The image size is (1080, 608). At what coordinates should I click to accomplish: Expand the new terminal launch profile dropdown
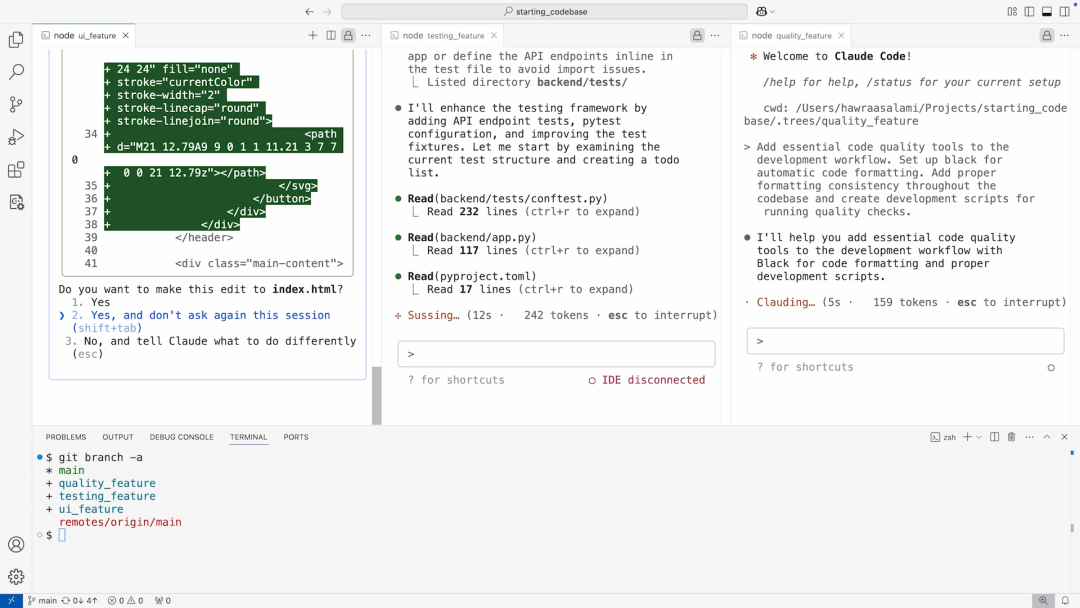tap(979, 437)
